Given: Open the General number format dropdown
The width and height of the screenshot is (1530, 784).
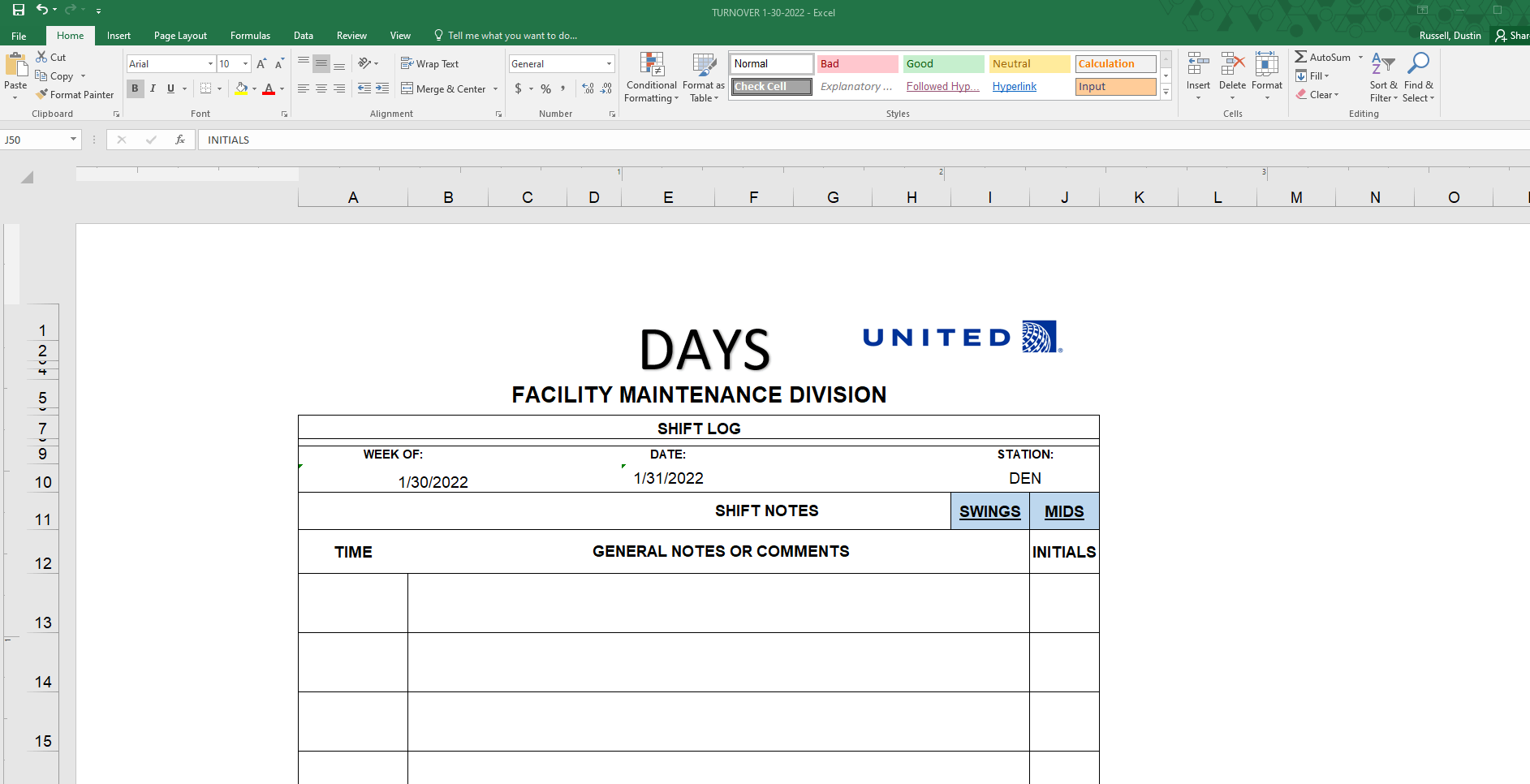Looking at the screenshot, I should pos(609,63).
